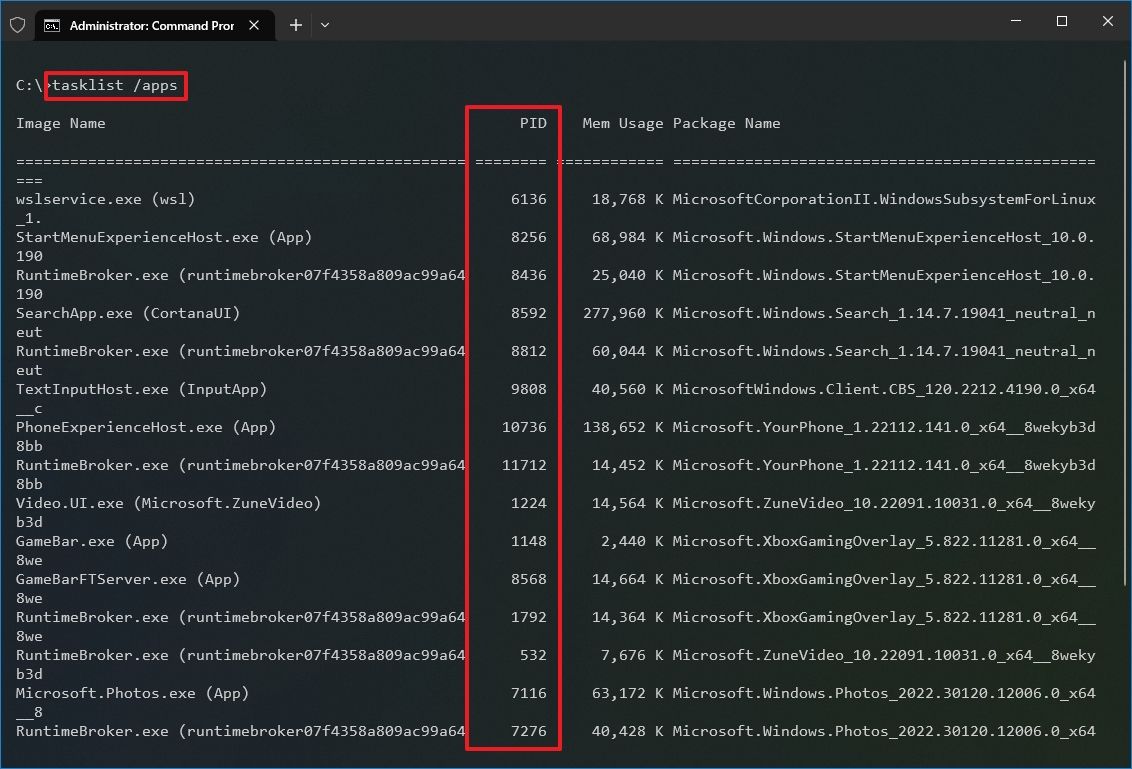Viewport: 1132px width, 769px height.
Task: Click the Video.UI.exe ZuneVideo entry
Action: tap(160, 503)
